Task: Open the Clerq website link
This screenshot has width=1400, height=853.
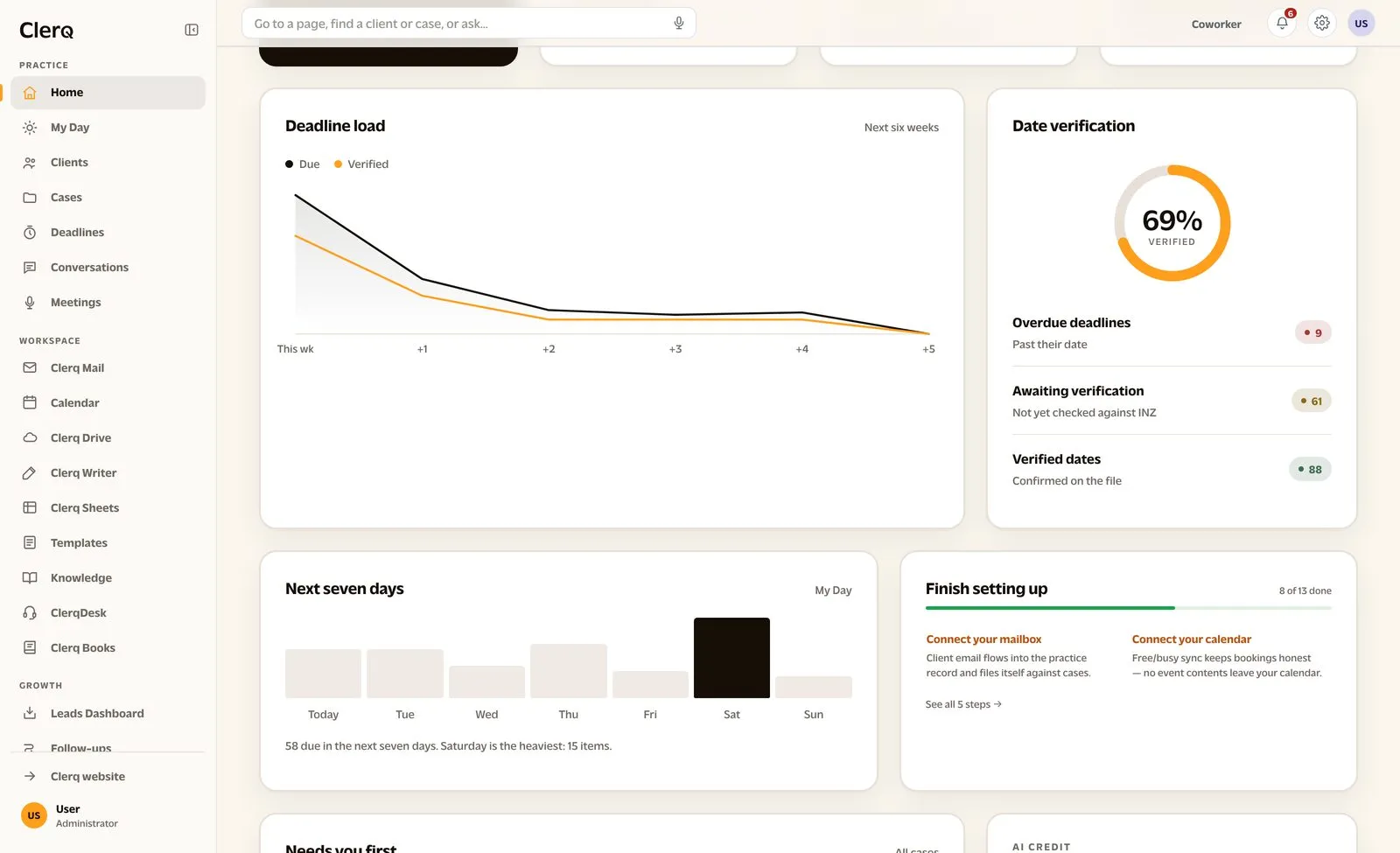Action: coord(108,777)
